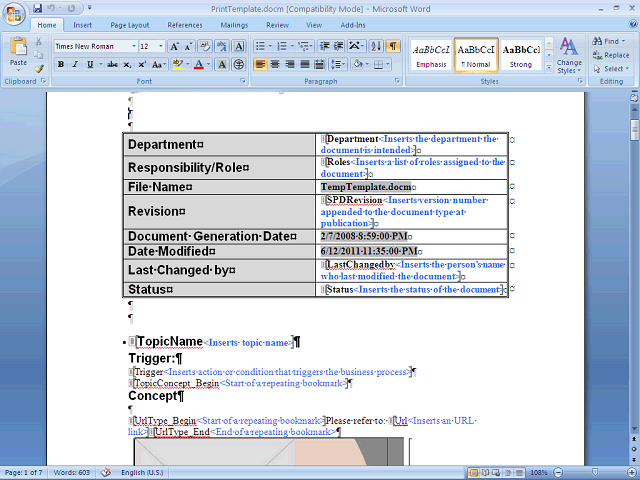The width and height of the screenshot is (640, 480).
Task: Switch to the Mailings tab
Action: point(234,25)
